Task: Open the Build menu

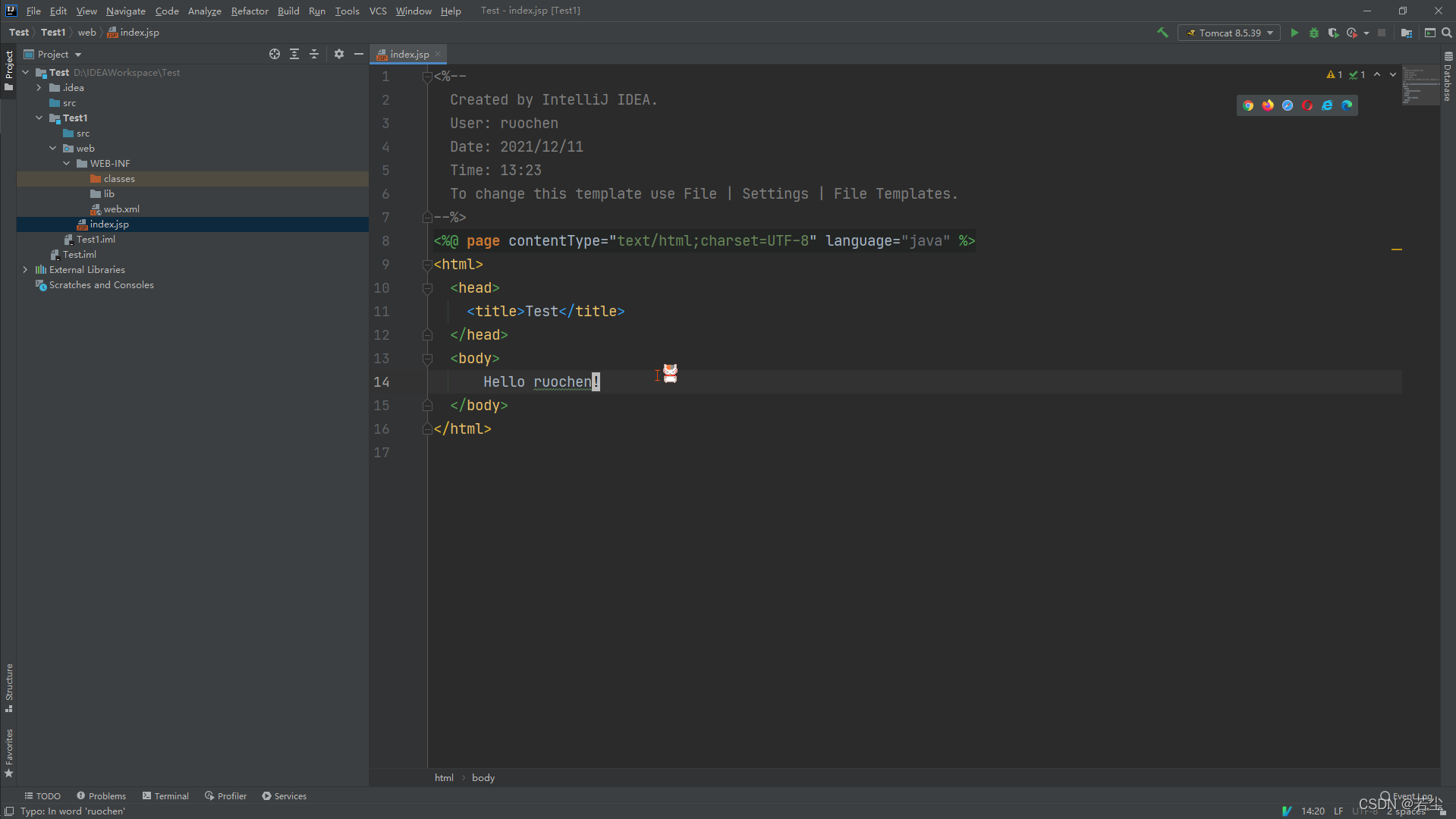Action: click(288, 11)
